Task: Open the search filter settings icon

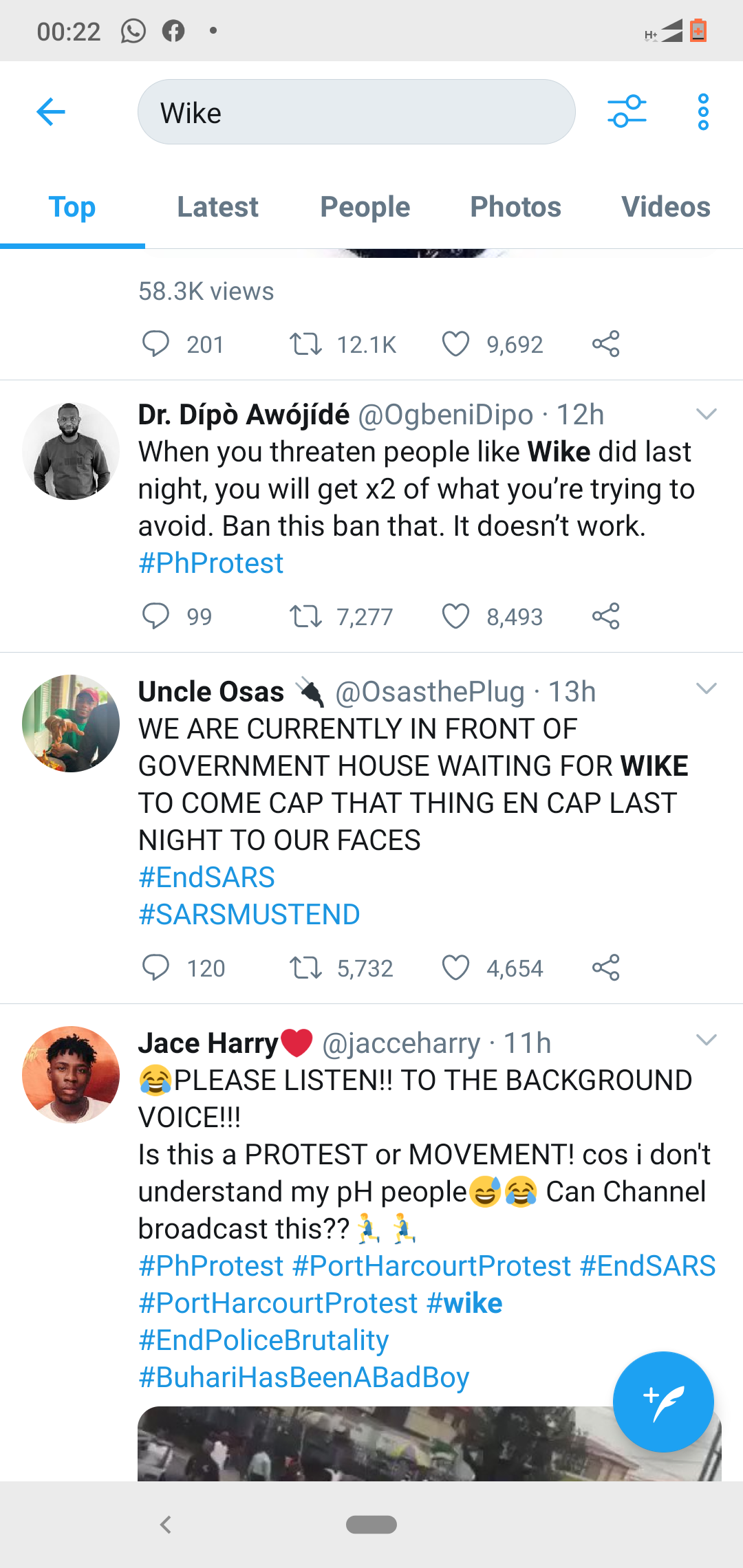Action: tap(627, 111)
